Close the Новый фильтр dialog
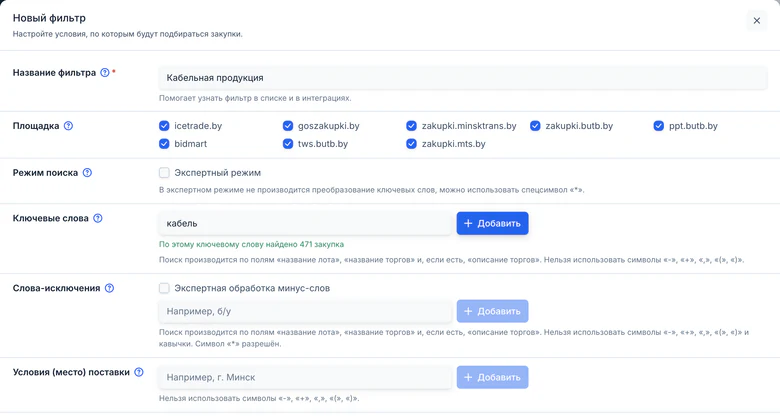The image size is (780, 417). pos(757,21)
